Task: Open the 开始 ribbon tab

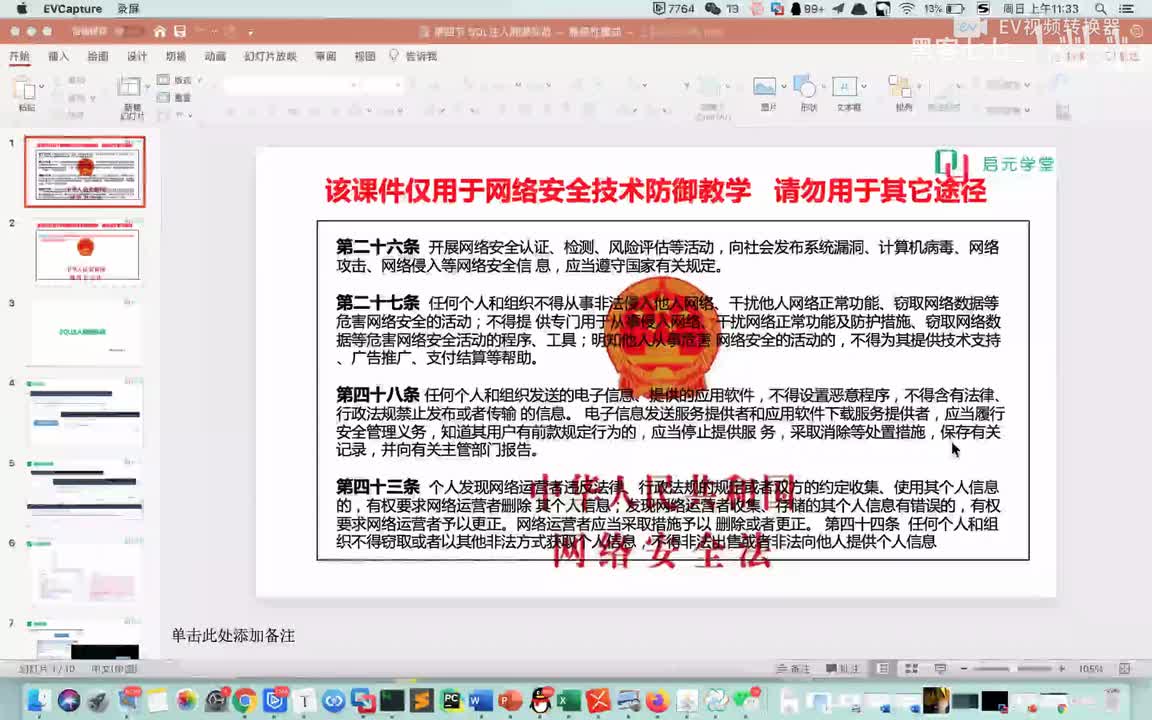Action: (x=19, y=56)
